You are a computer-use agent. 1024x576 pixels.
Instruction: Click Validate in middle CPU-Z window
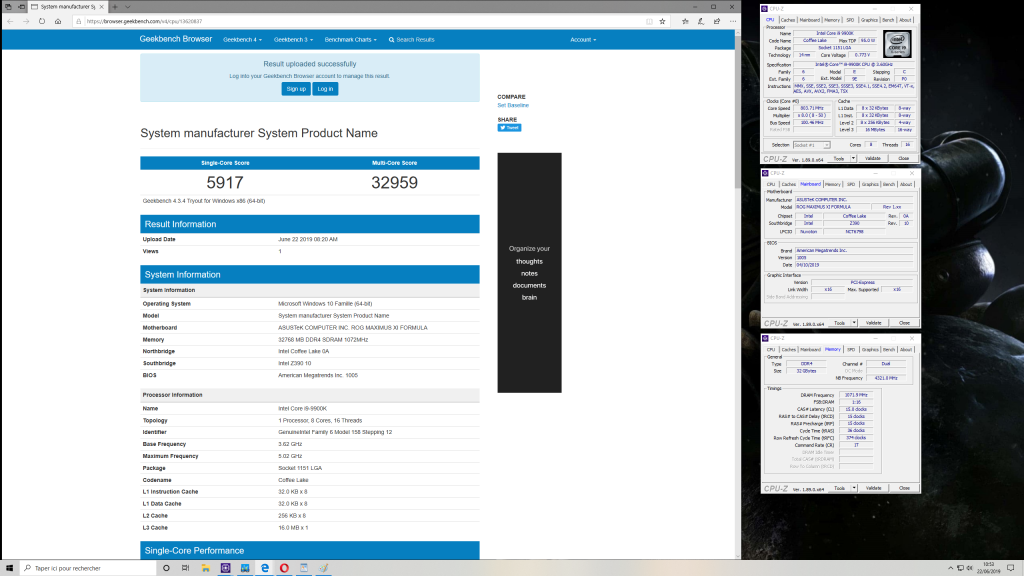point(873,323)
